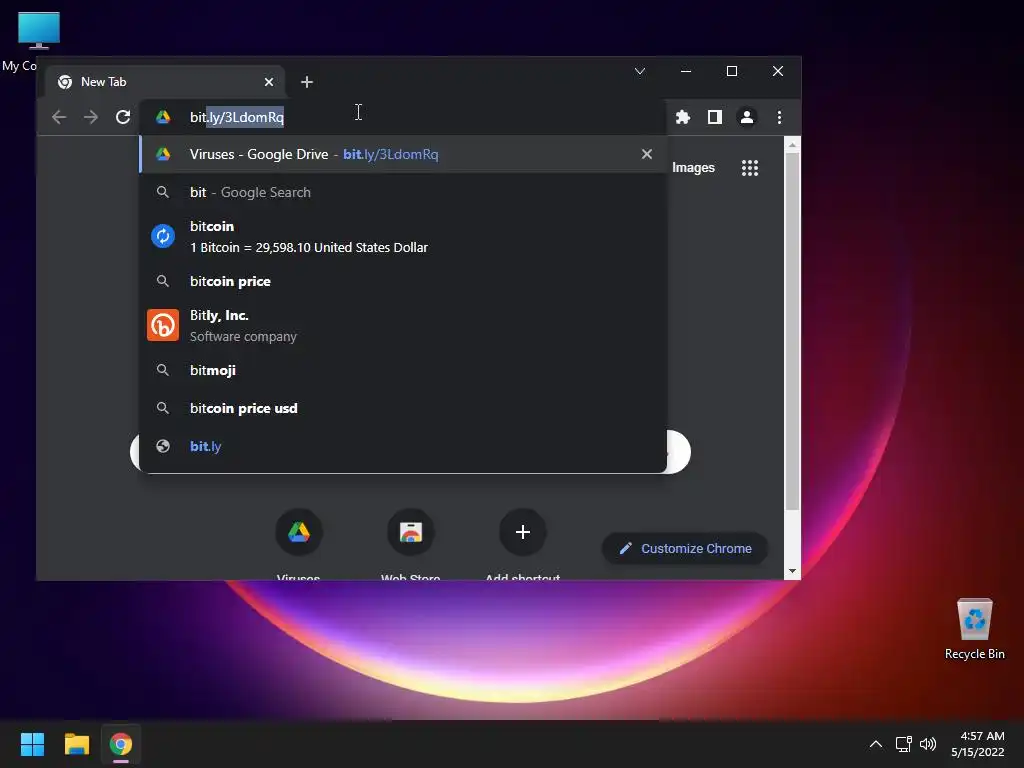Remove Viruses - Google Drive suggestion

(x=647, y=154)
